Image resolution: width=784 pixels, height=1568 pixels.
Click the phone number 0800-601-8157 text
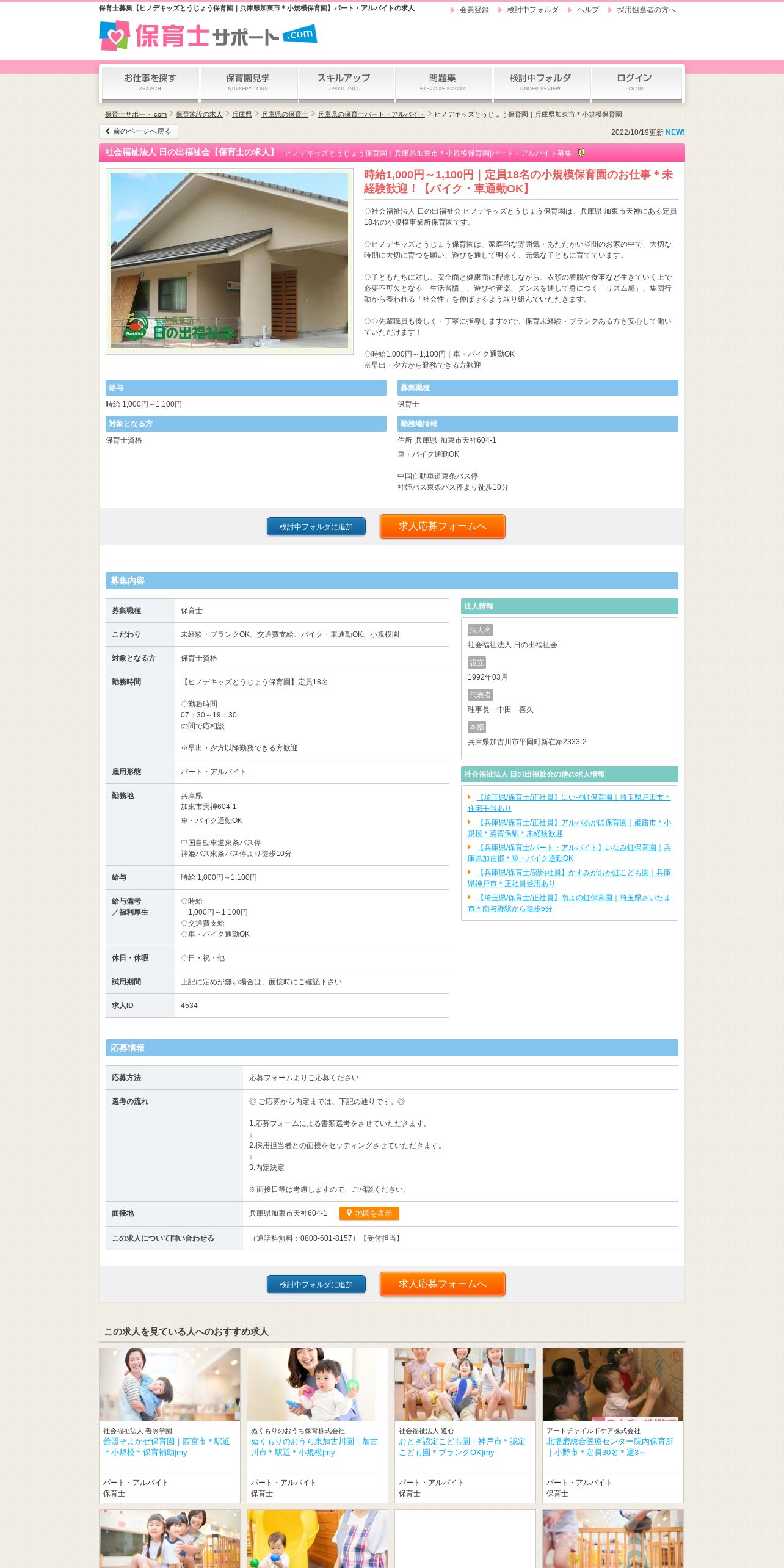(327, 1238)
